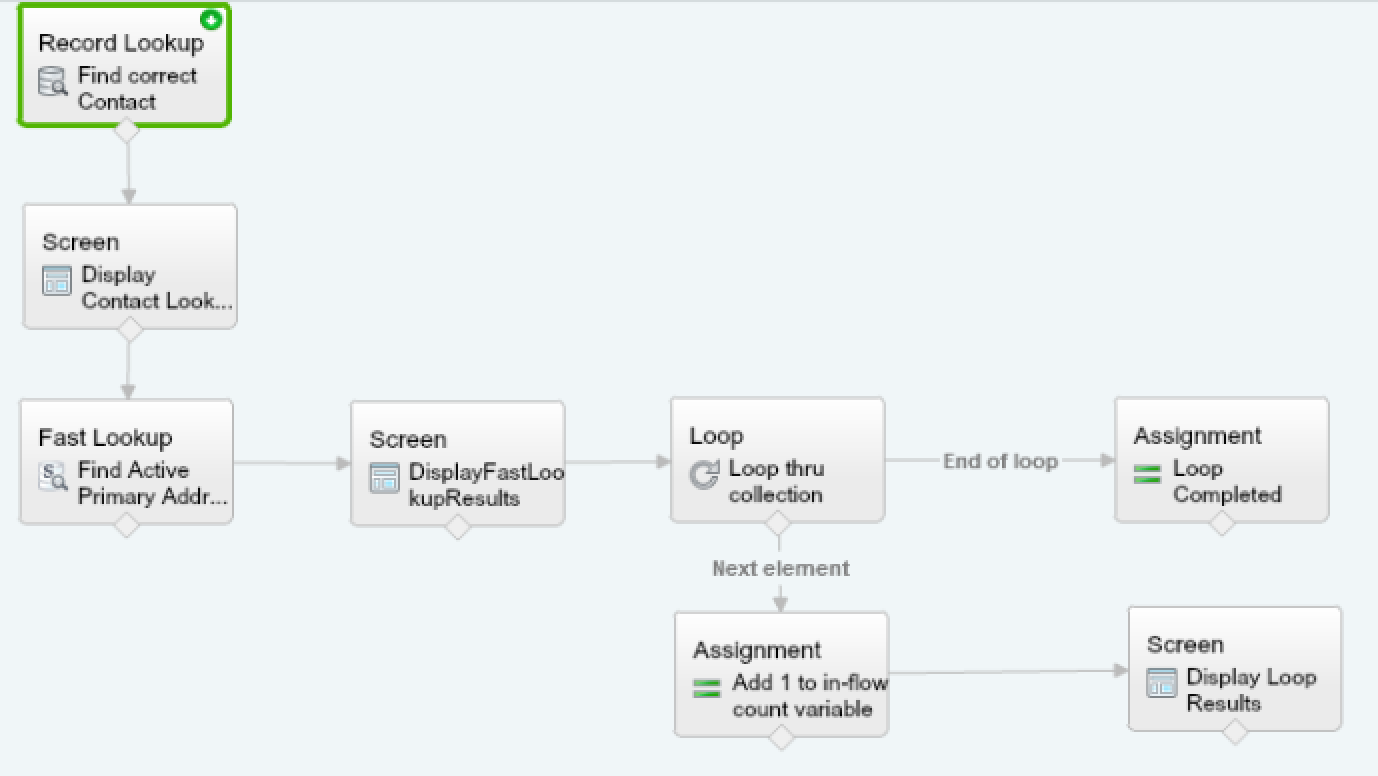This screenshot has width=1378, height=776.
Task: Click the Record Lookup database icon
Action: tap(52, 81)
